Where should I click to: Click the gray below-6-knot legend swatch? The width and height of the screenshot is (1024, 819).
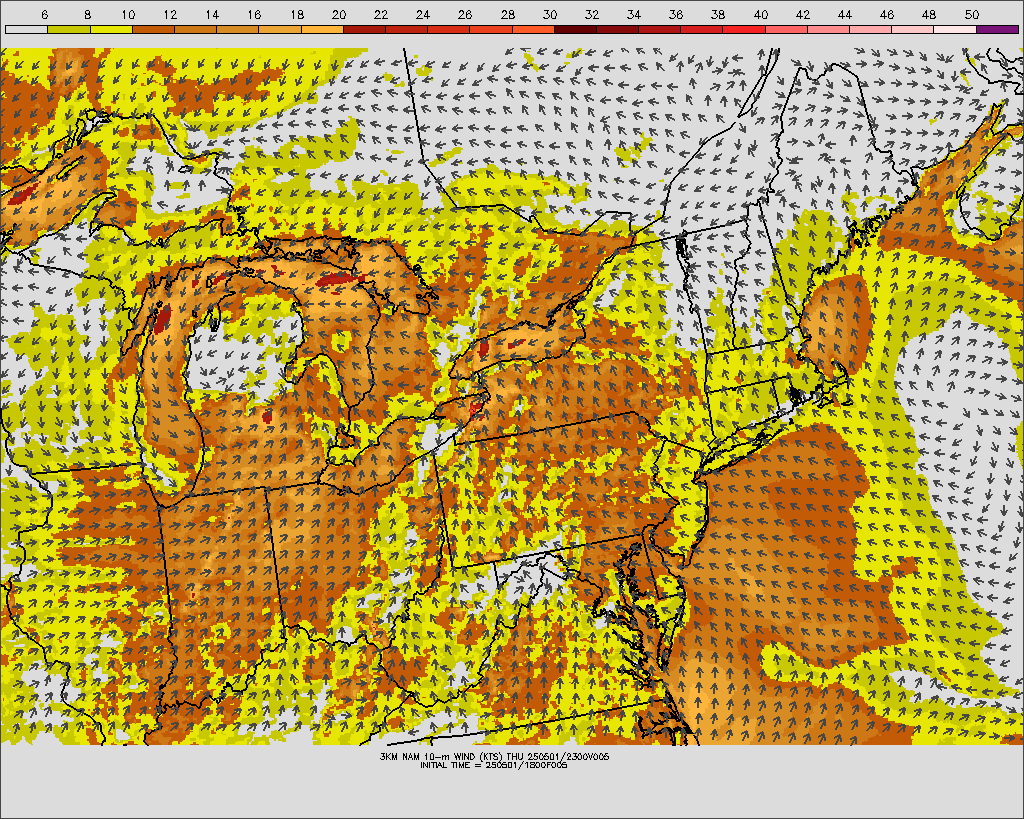tap(26, 29)
